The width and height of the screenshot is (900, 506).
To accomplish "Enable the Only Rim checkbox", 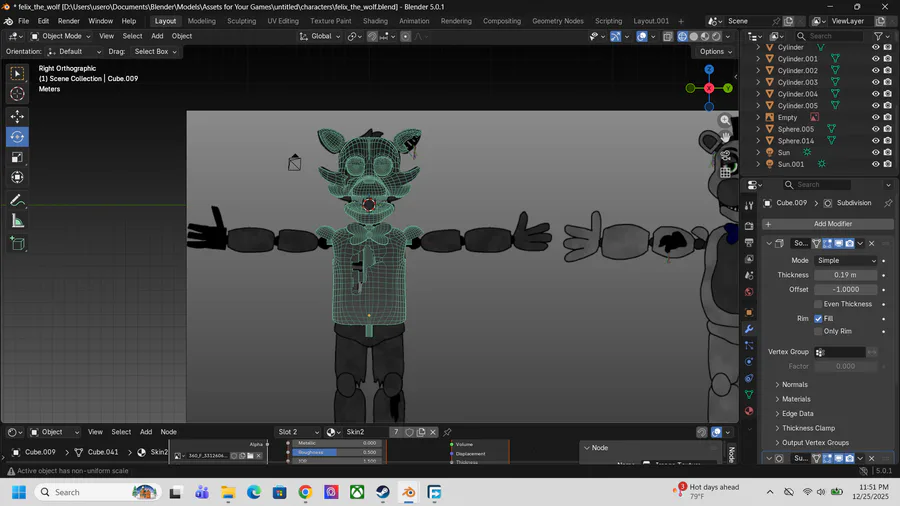I will click(818, 331).
